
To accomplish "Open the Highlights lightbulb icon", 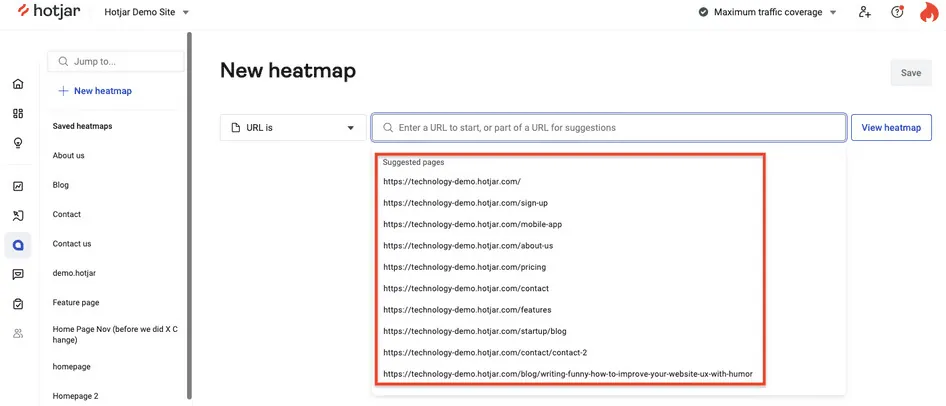I will [x=18, y=143].
